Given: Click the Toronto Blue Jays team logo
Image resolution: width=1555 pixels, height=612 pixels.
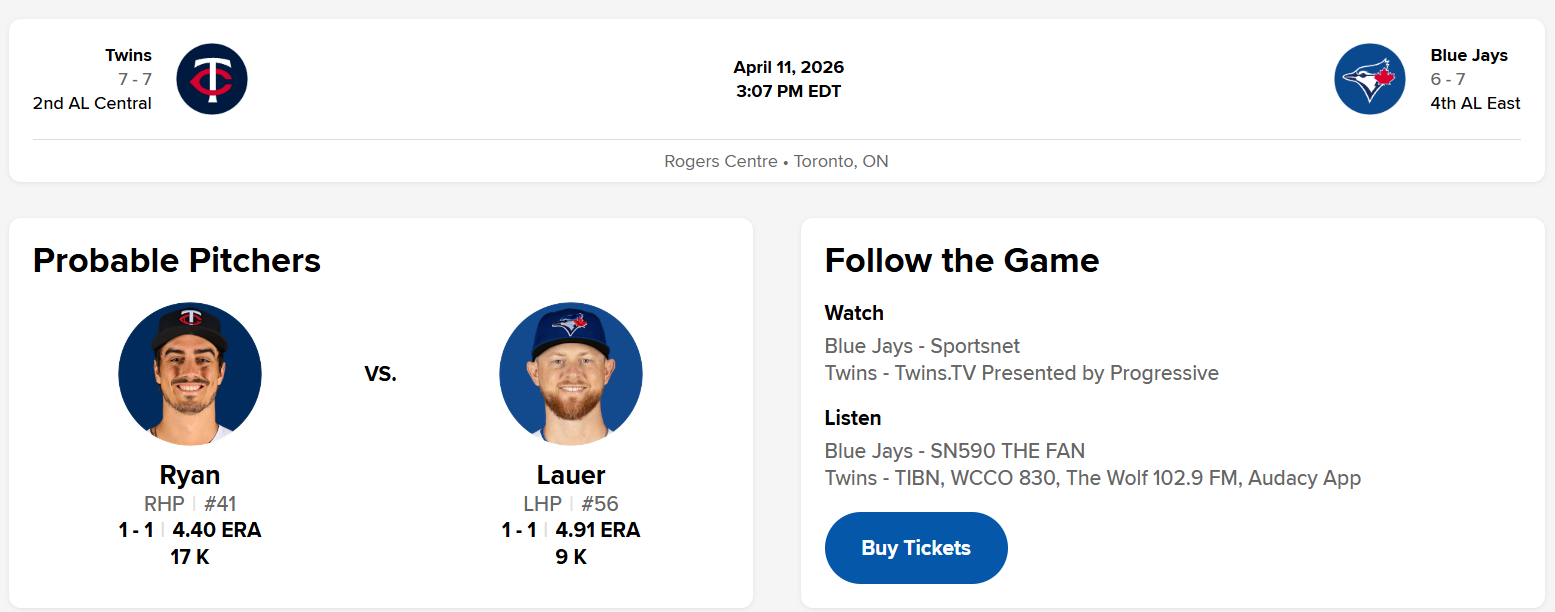Looking at the screenshot, I should [x=1369, y=79].
